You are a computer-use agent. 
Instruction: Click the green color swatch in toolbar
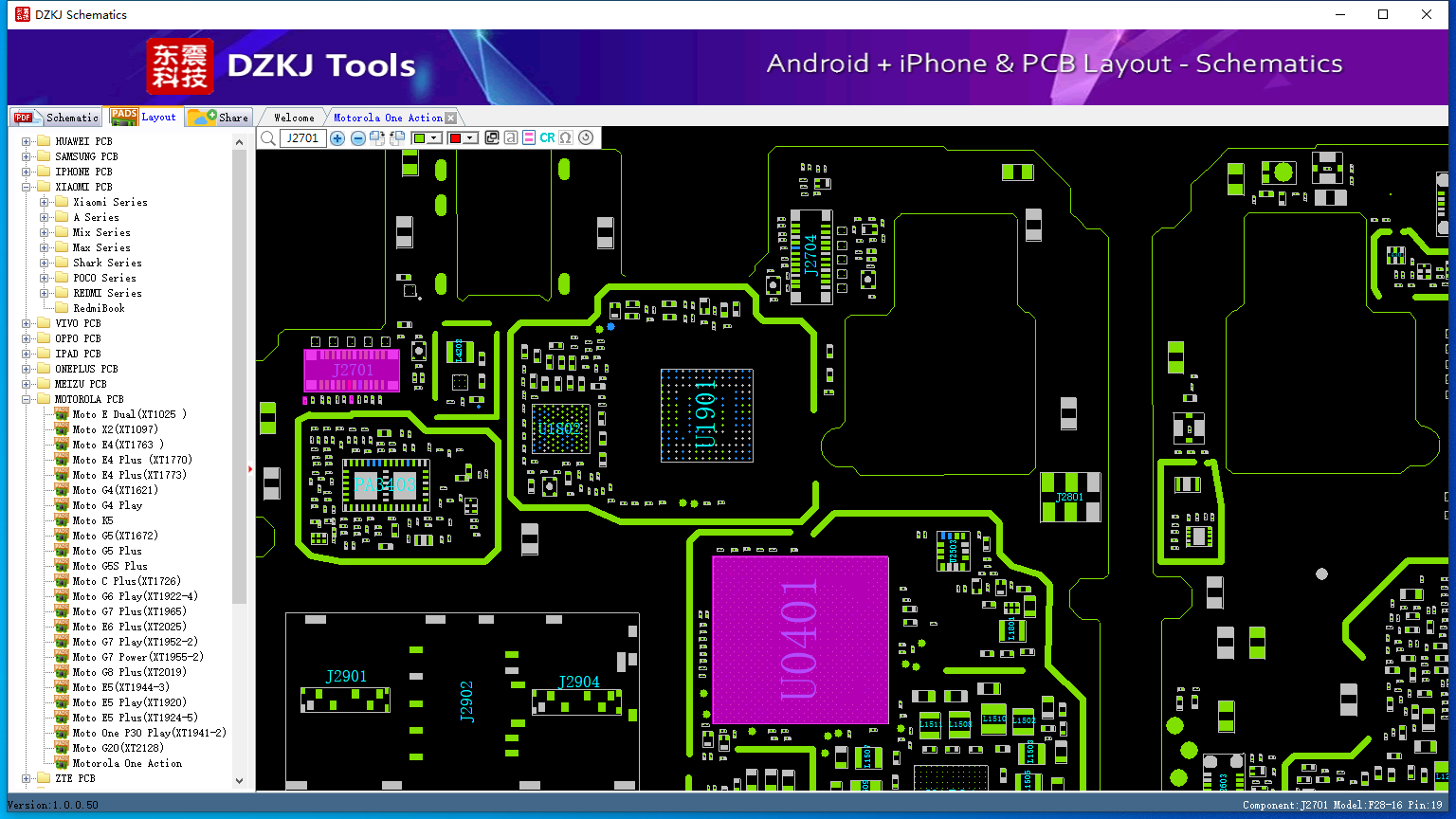tap(419, 138)
